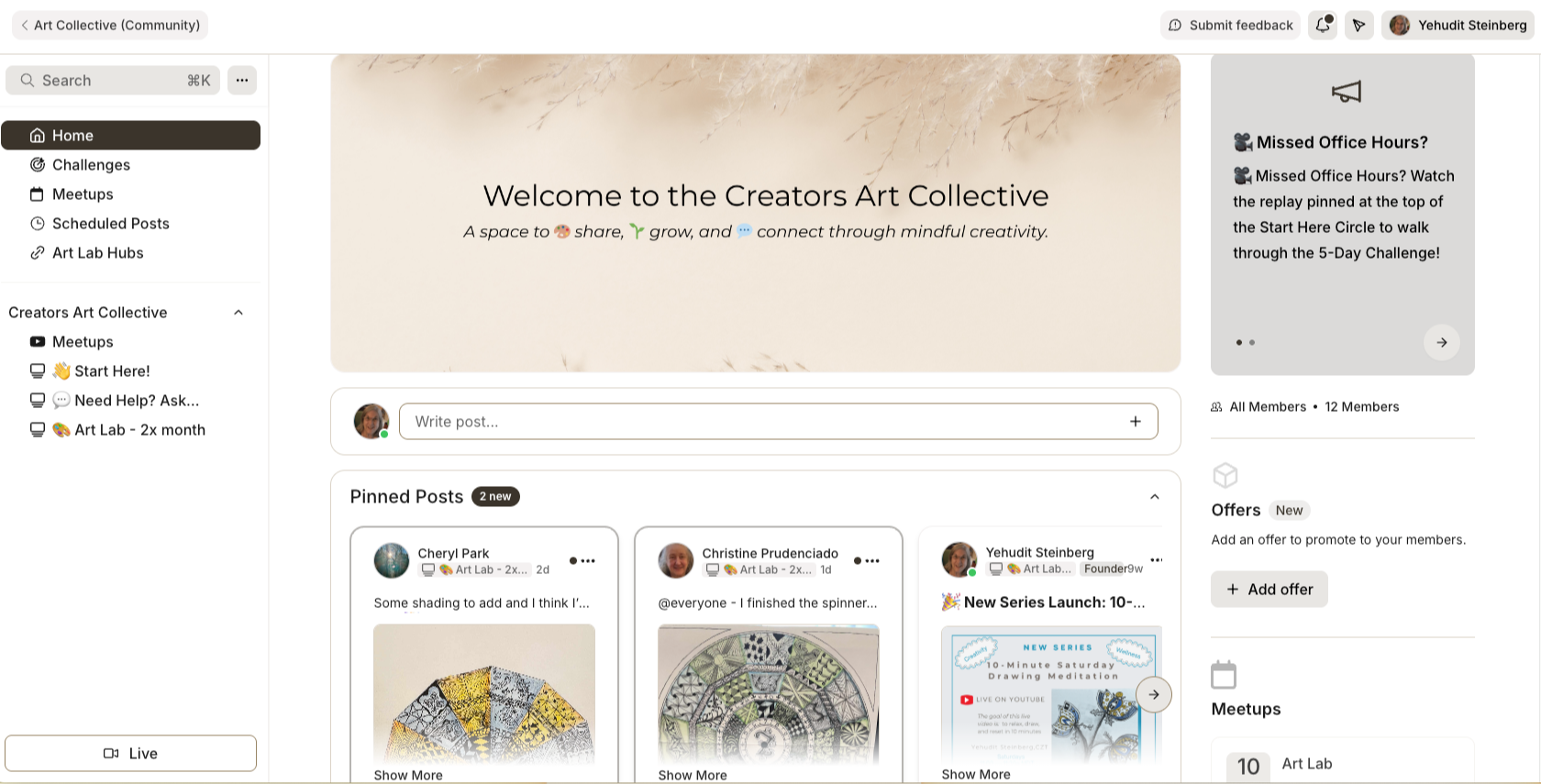Click the Submit feedback button

(x=1231, y=25)
